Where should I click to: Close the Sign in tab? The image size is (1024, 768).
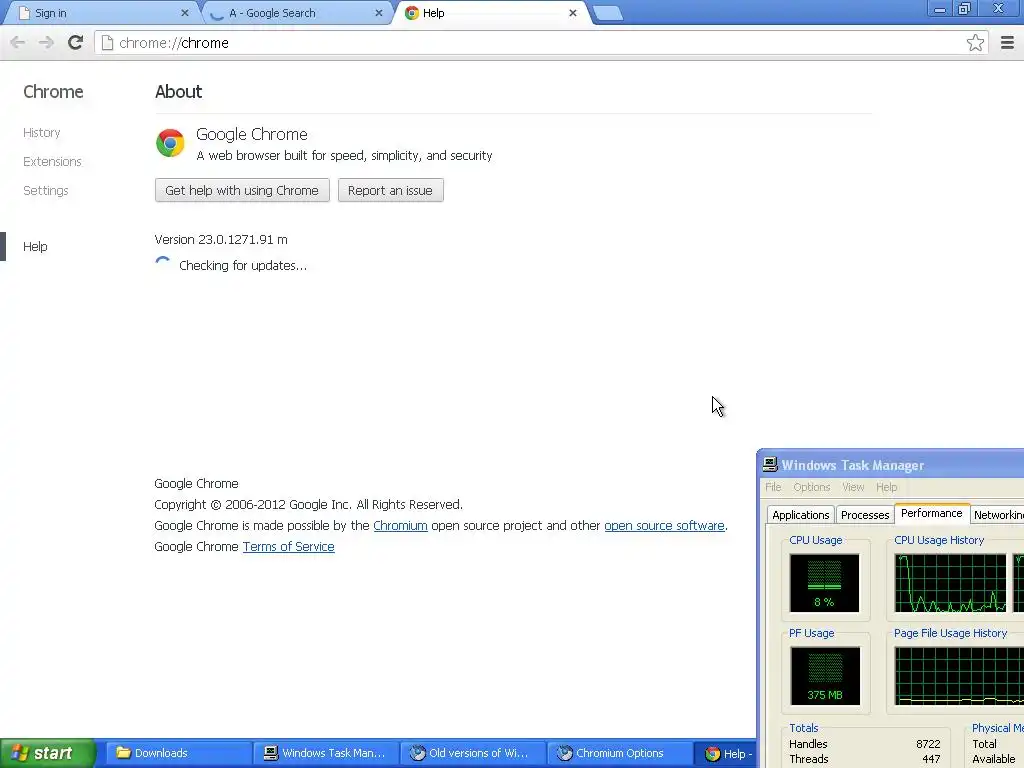coord(185,13)
